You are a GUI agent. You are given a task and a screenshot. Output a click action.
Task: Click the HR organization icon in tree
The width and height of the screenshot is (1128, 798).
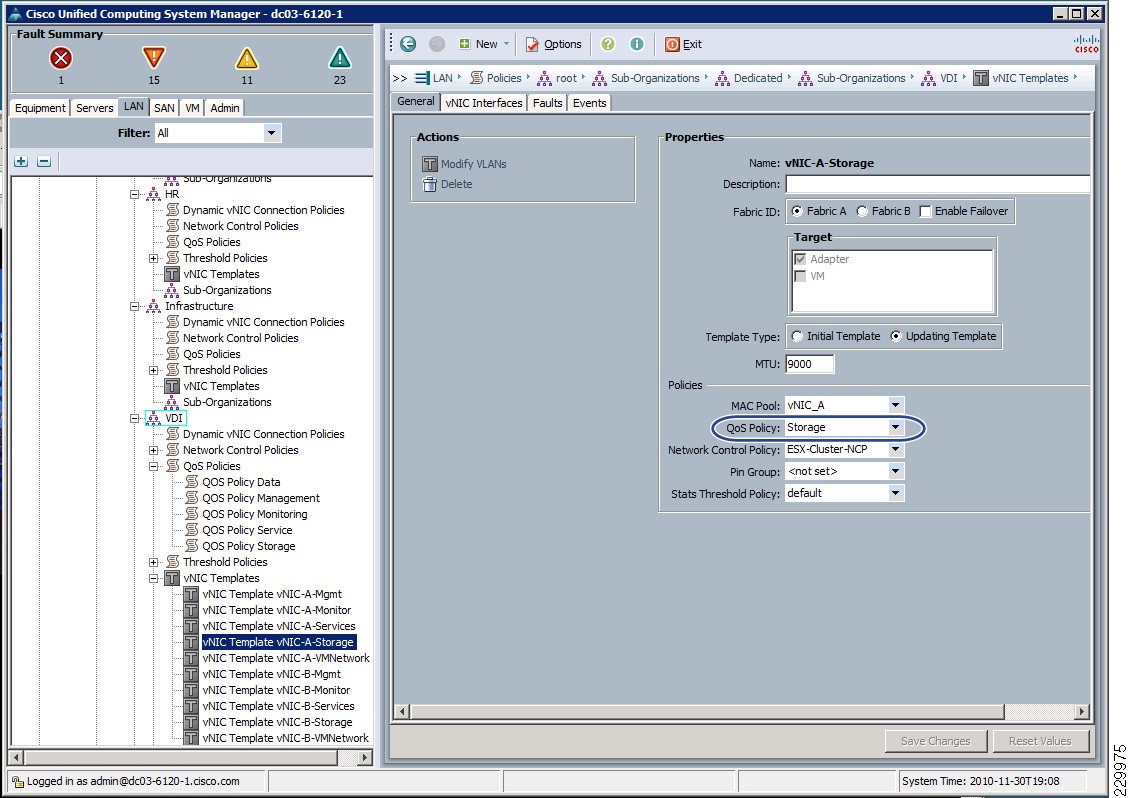[154, 194]
